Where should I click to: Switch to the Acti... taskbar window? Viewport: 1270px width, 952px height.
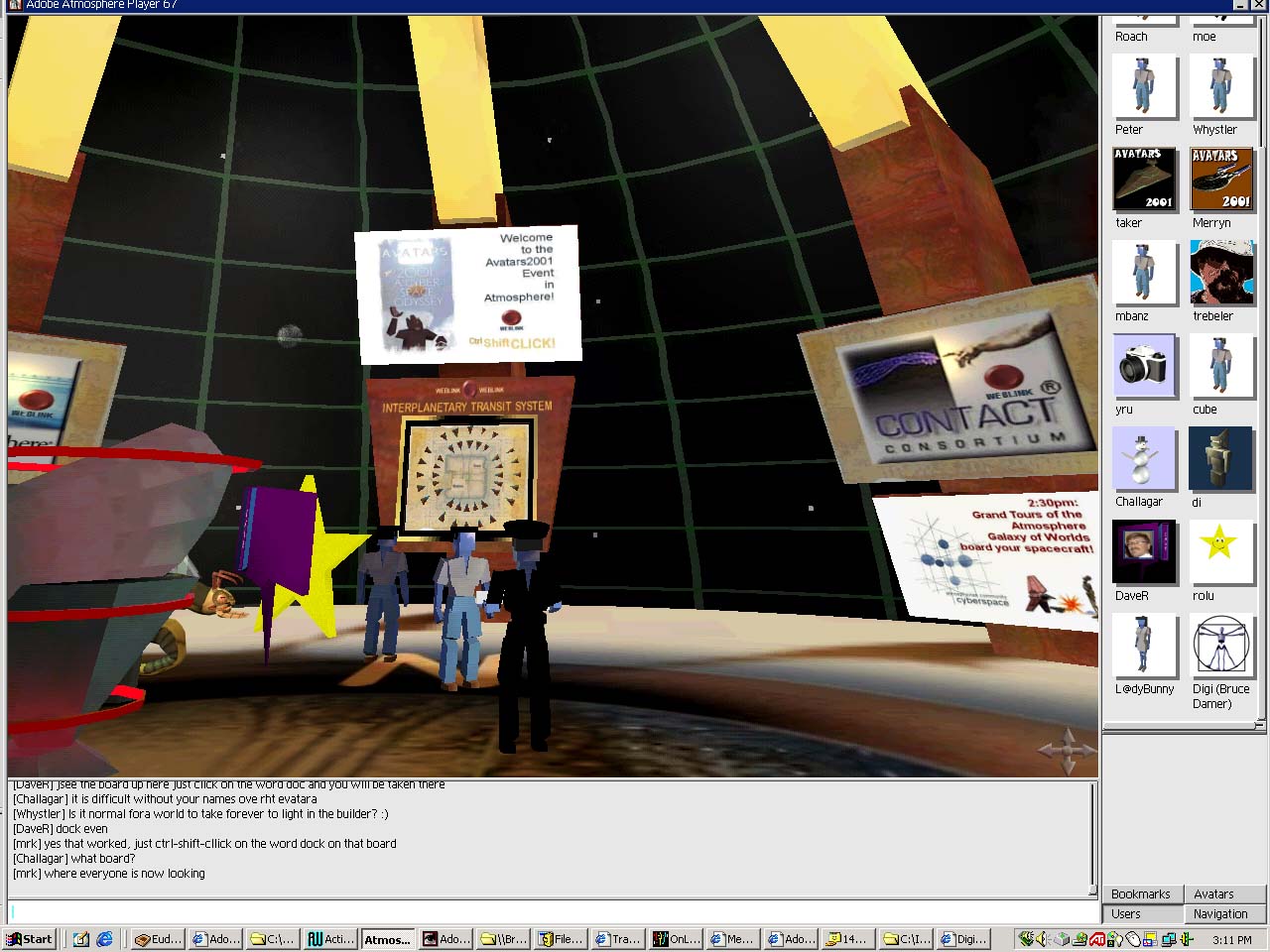[330, 939]
